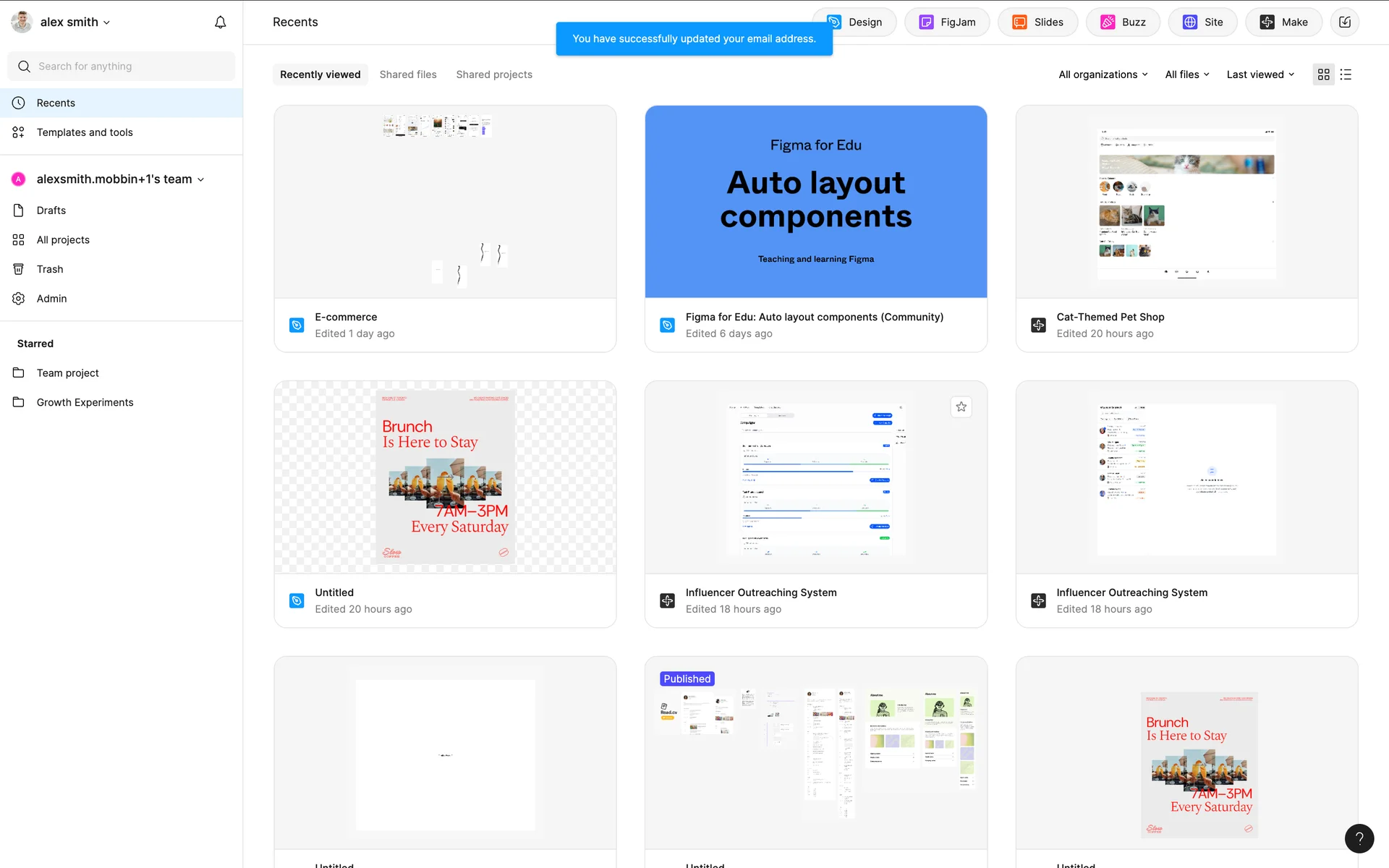1389x868 pixels.
Task: Open All organizations filter dropdown
Action: [1103, 75]
